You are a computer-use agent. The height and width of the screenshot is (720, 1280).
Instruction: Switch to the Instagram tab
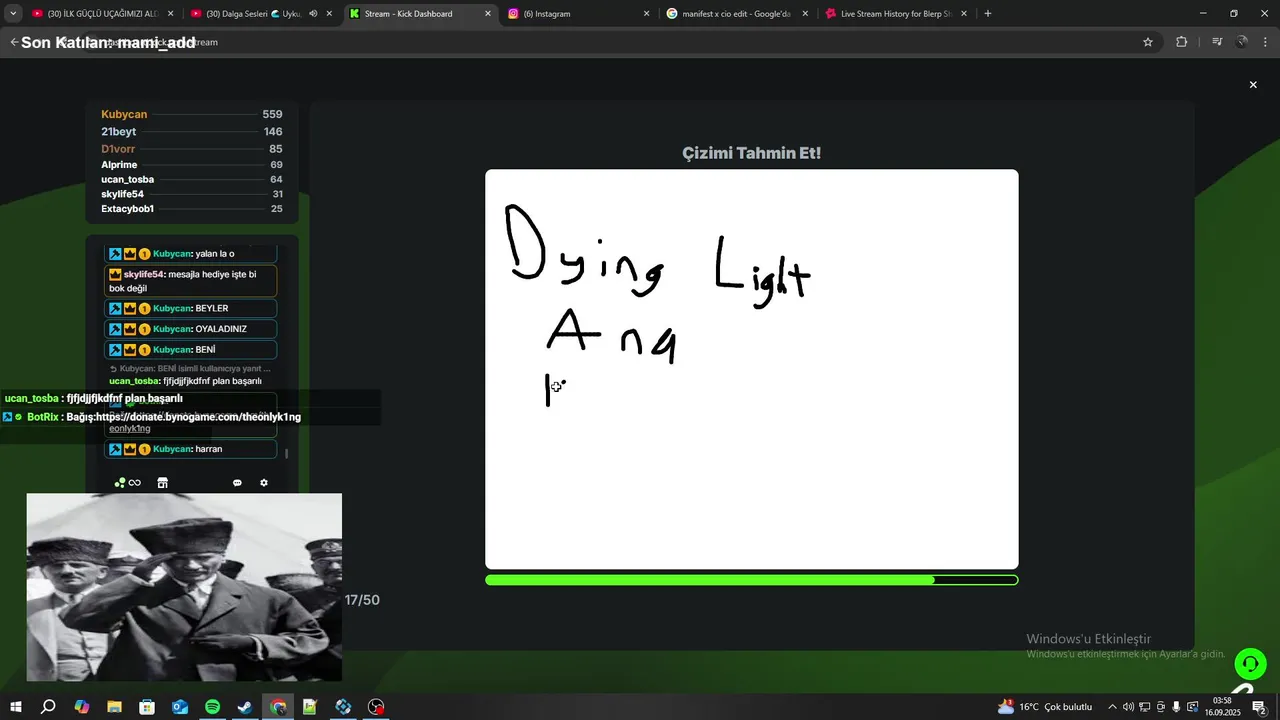click(x=578, y=14)
